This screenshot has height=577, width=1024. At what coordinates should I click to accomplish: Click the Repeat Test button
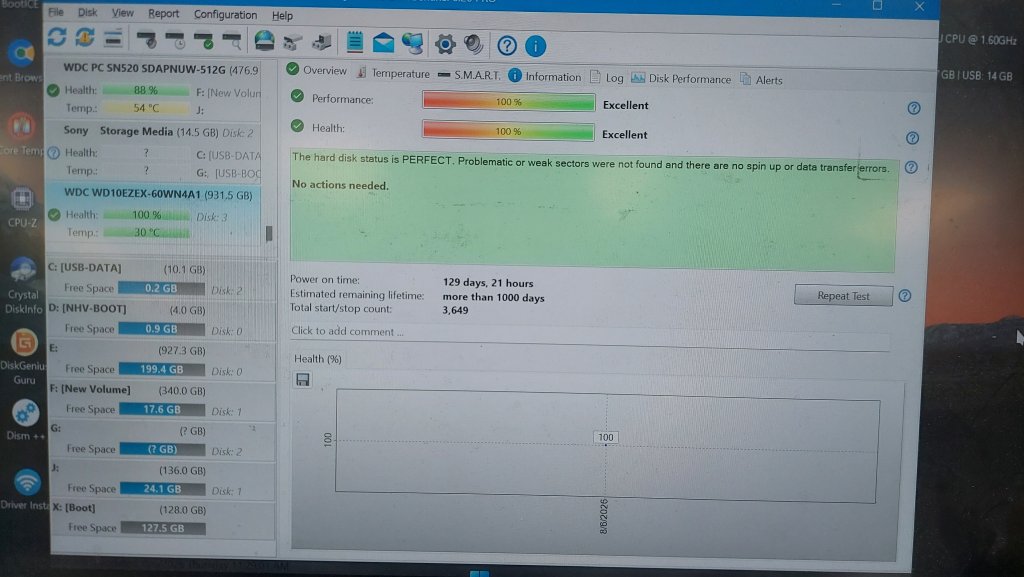tap(843, 296)
